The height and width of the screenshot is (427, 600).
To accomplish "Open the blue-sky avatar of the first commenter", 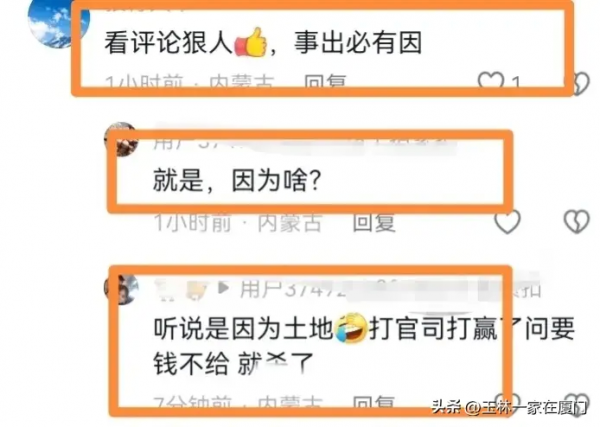I will pyautogui.click(x=57, y=24).
